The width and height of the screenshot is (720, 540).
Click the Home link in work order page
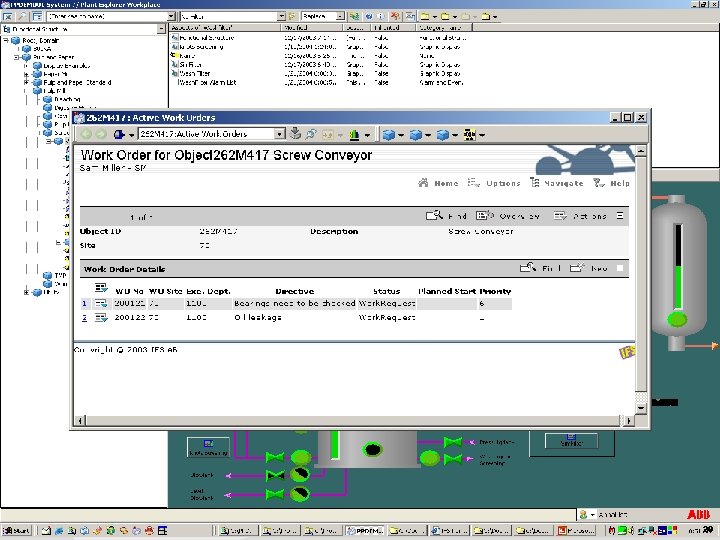coord(439,183)
